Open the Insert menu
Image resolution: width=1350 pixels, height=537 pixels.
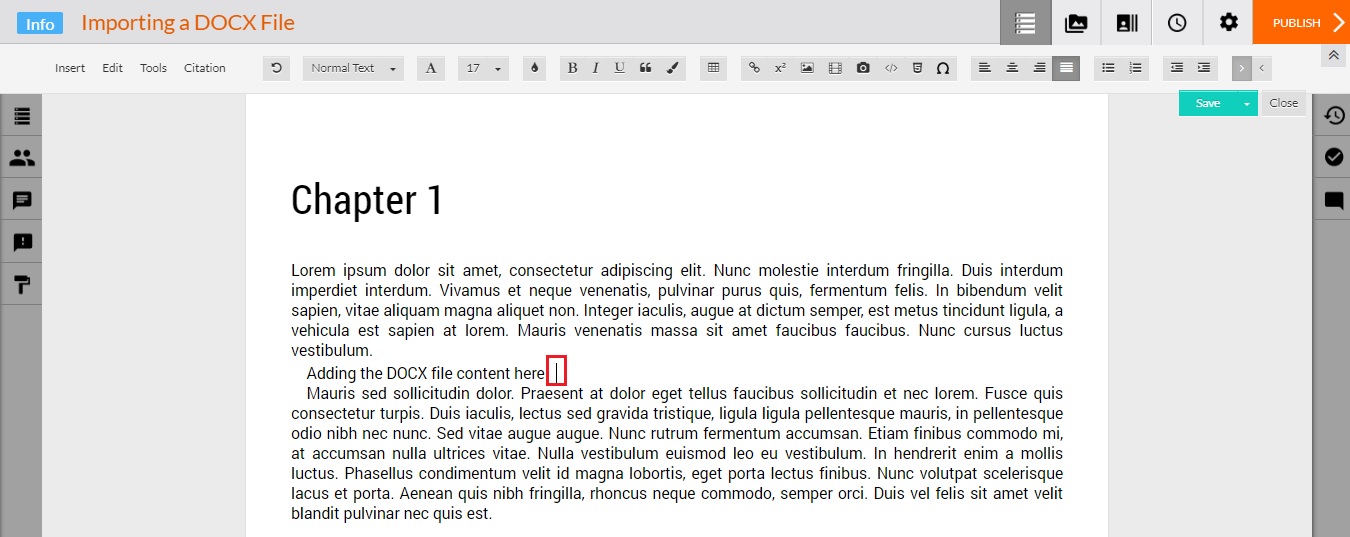pos(70,68)
